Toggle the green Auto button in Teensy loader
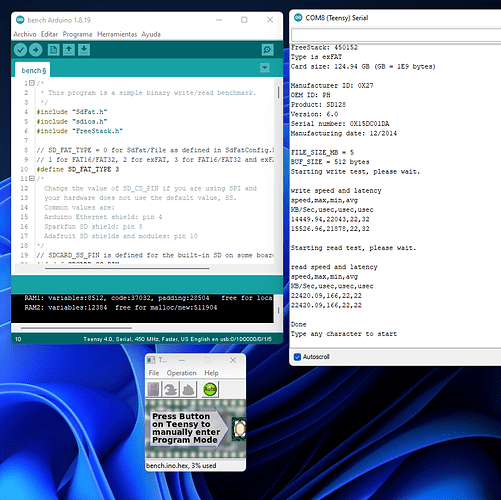The width and height of the screenshot is (501, 500). point(210,389)
